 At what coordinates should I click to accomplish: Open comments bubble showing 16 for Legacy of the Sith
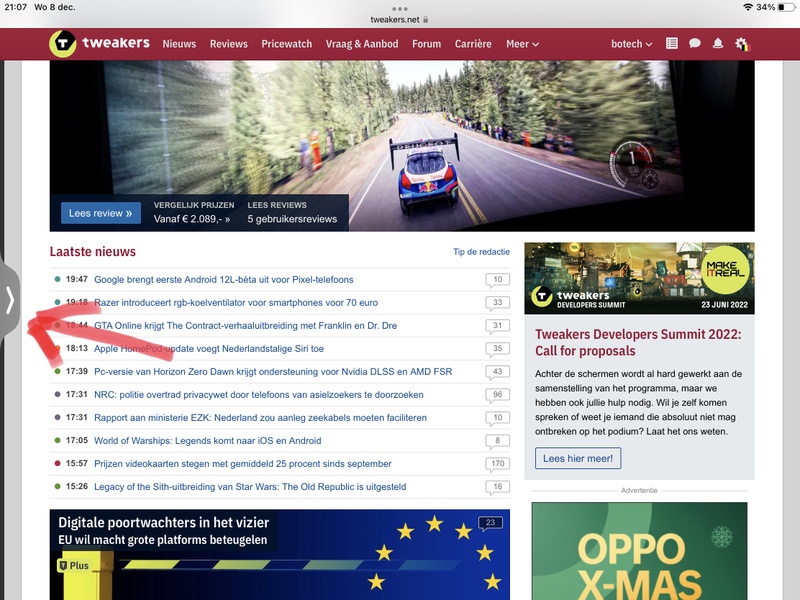pos(497,487)
